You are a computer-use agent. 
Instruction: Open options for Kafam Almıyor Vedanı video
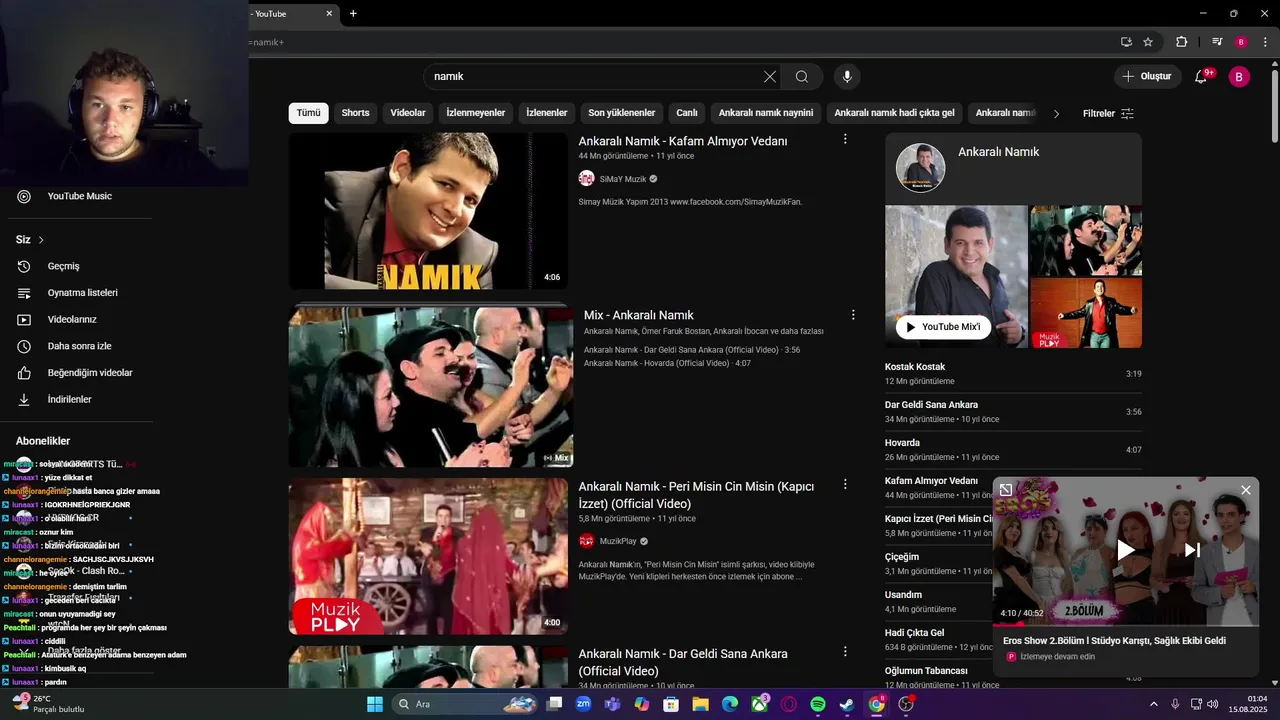click(845, 140)
